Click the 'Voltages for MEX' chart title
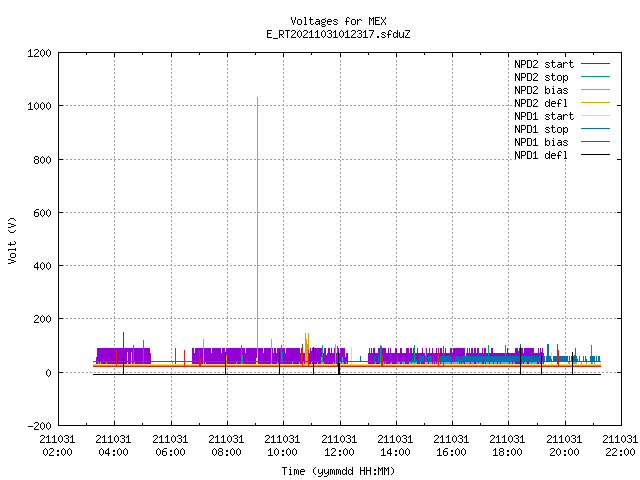Viewport: 640px width, 480px height. [338, 21]
